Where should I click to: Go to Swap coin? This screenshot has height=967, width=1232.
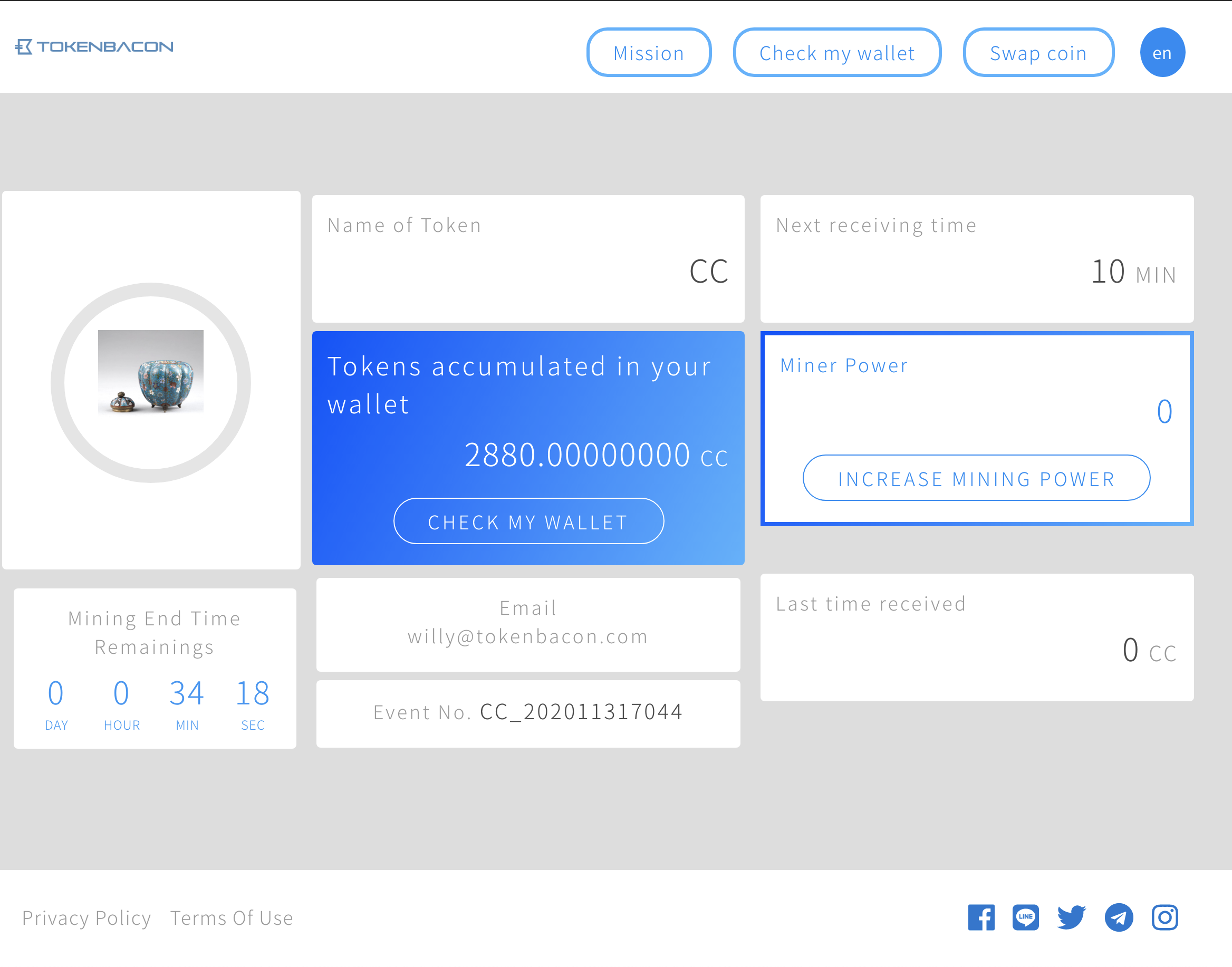point(1038,52)
